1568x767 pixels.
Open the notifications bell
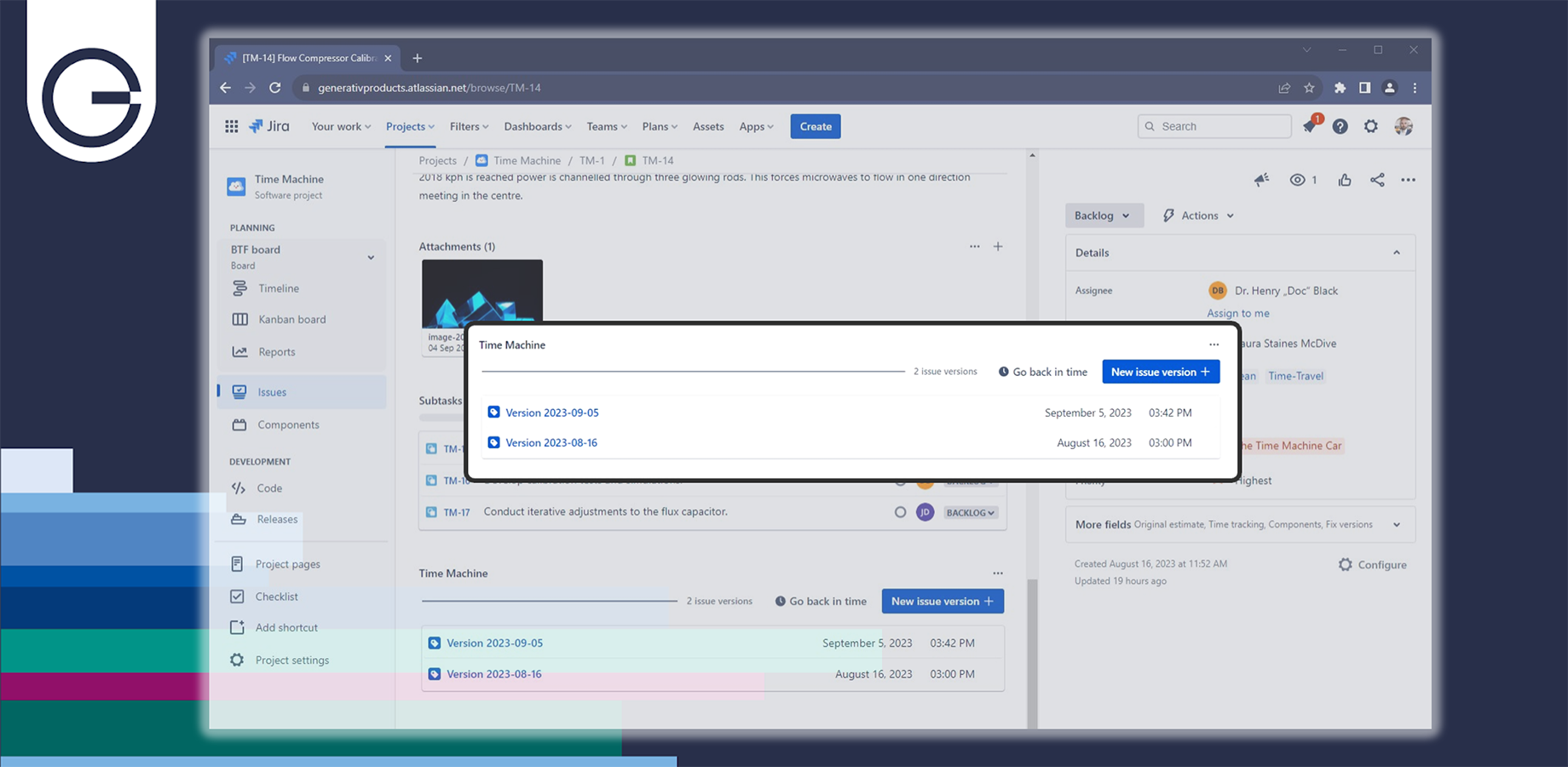click(x=1310, y=127)
